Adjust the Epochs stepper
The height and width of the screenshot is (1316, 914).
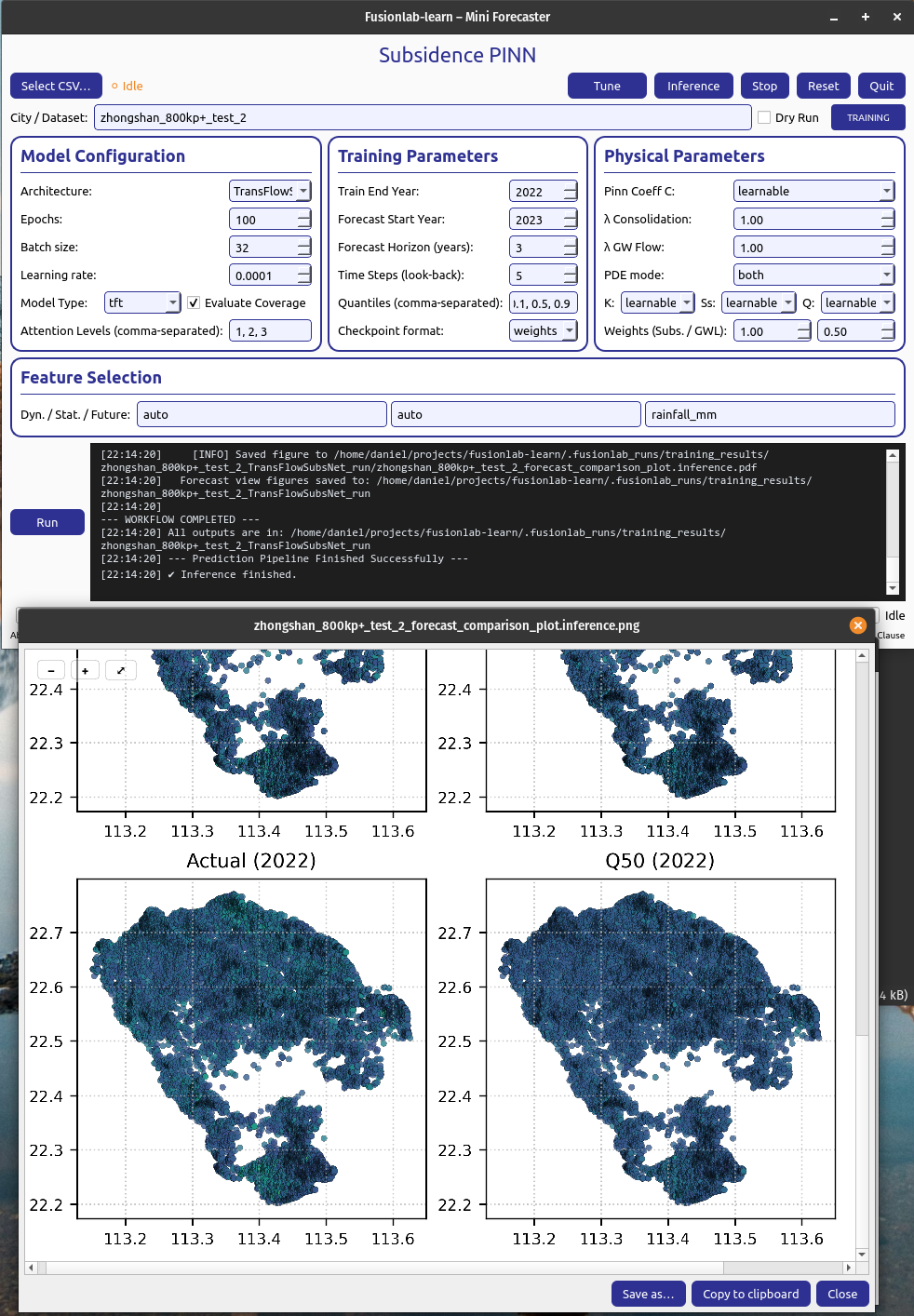click(304, 219)
